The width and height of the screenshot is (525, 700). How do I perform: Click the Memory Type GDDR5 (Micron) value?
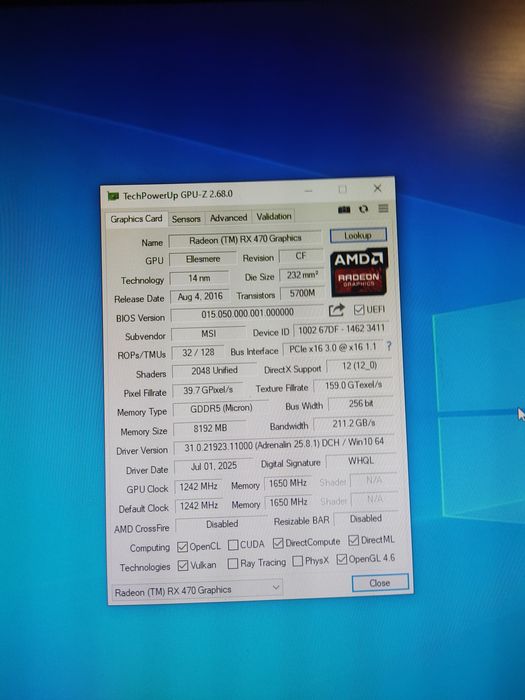[221, 408]
